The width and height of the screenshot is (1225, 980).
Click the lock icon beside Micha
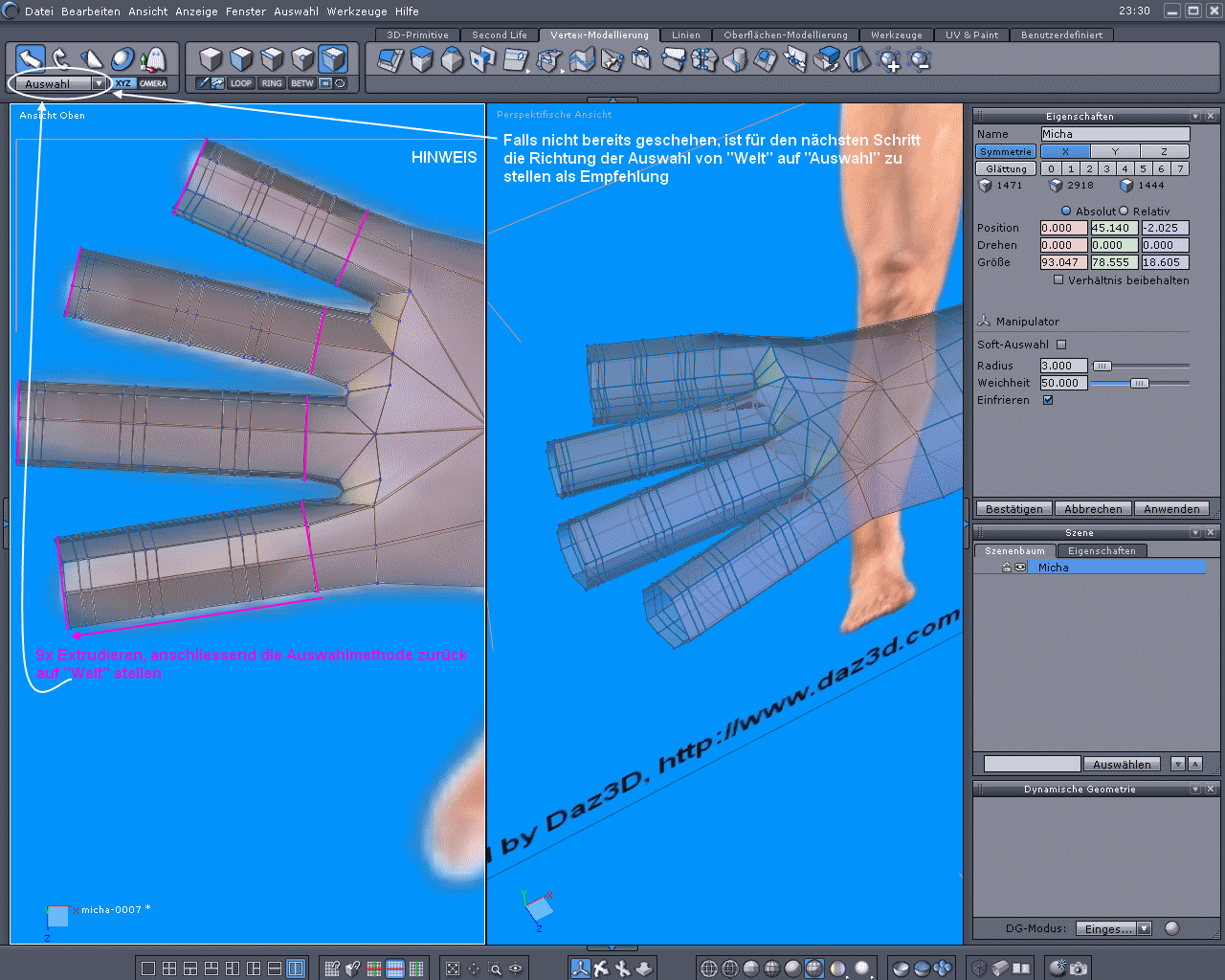coord(1007,568)
